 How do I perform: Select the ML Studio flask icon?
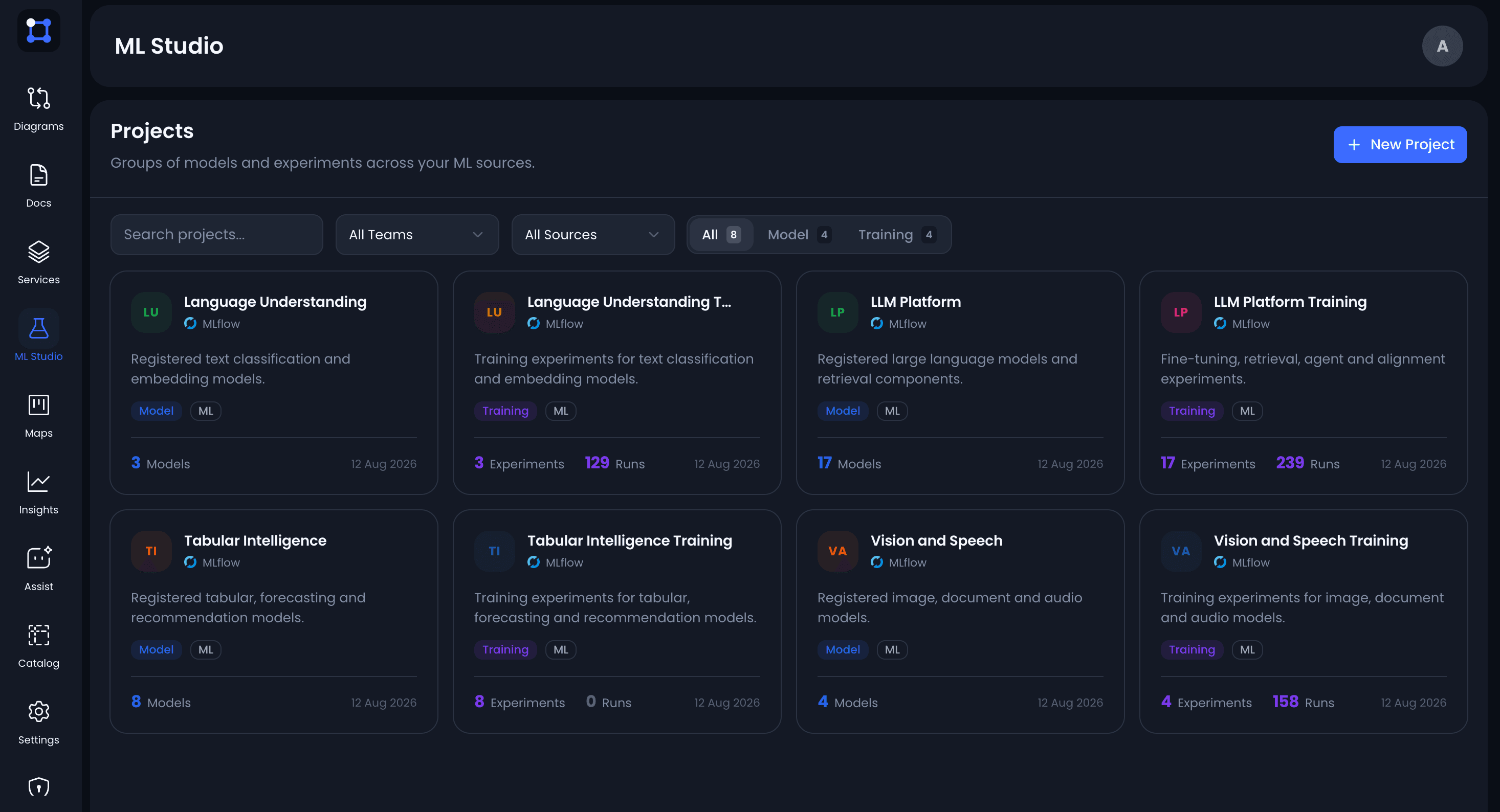tap(38, 329)
